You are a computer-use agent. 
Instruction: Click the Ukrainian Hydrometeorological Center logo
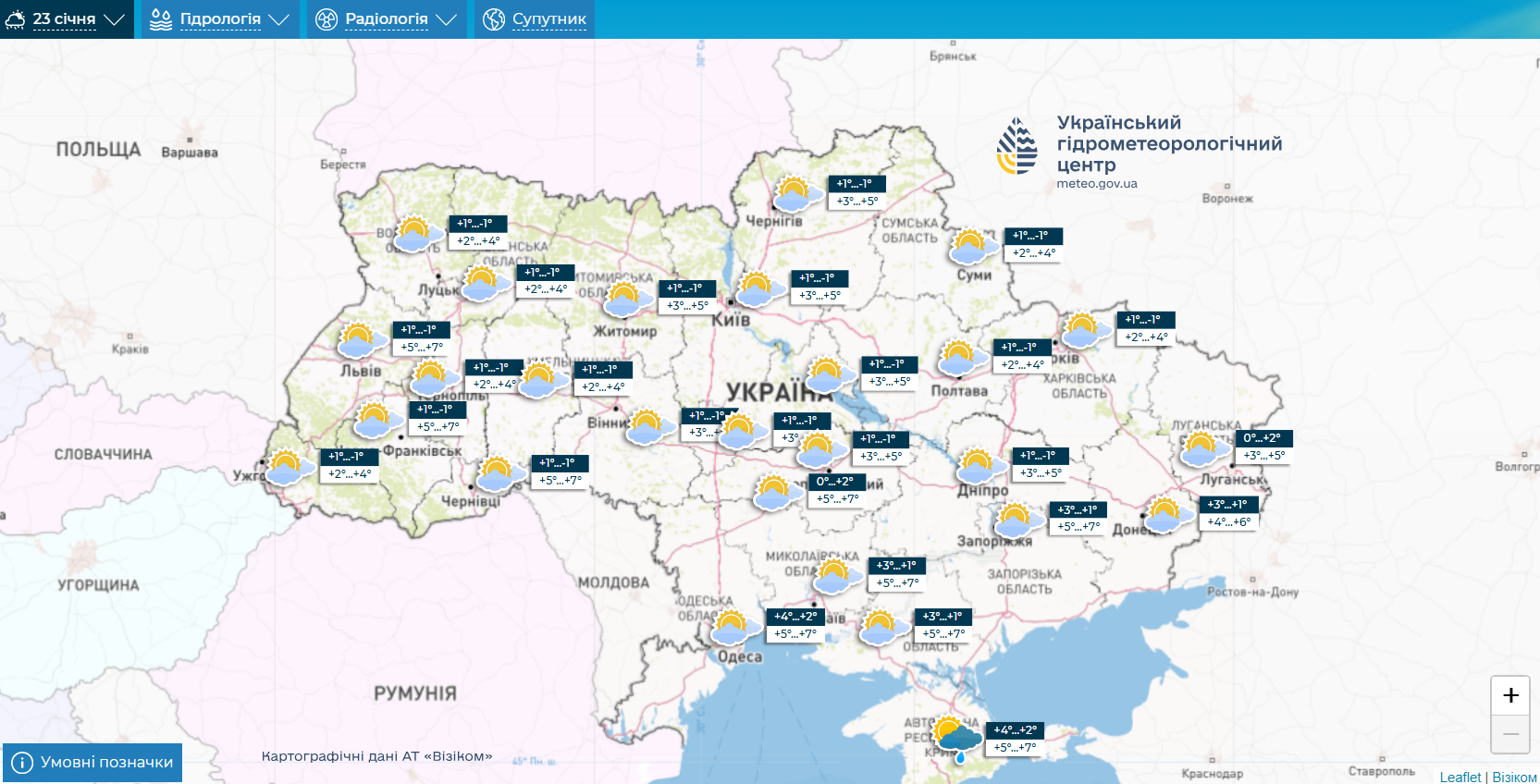pos(1016,146)
